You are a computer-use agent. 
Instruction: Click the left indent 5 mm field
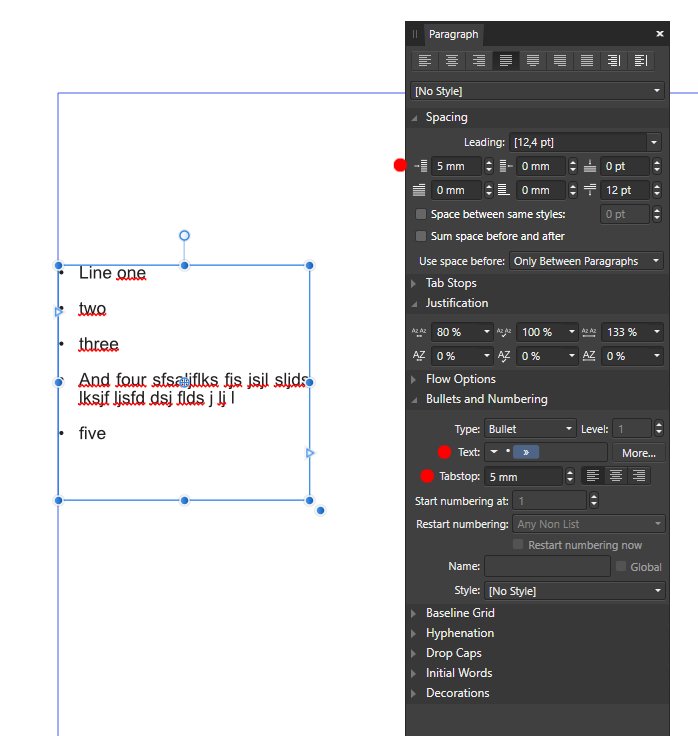456,166
